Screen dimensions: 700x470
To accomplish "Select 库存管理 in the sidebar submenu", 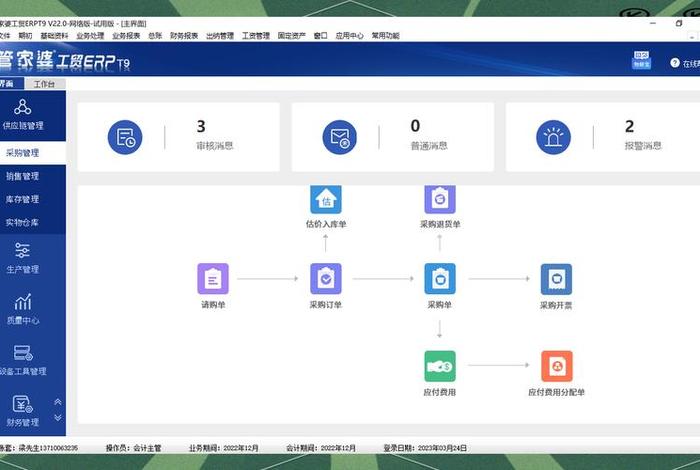I will 33,199.
